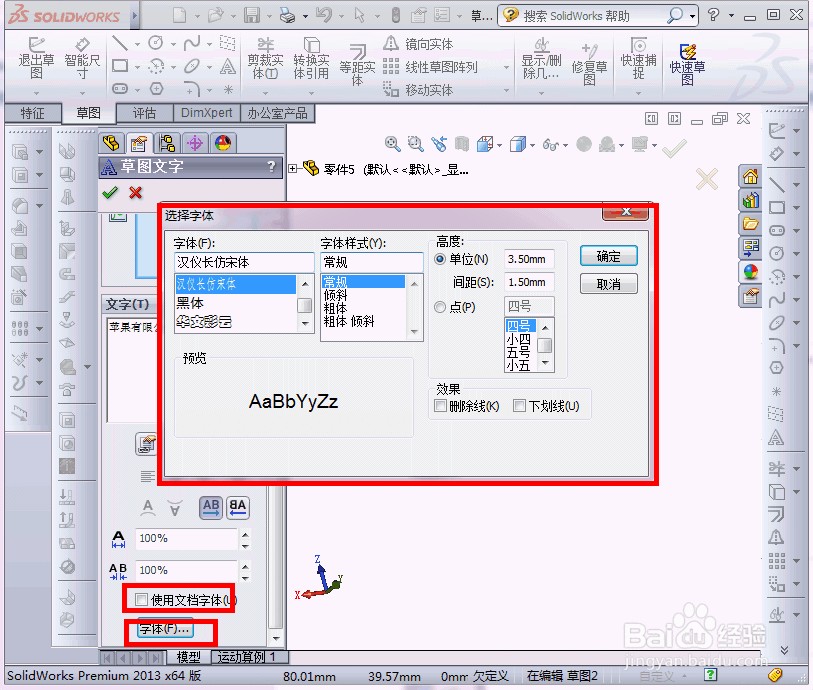The height and width of the screenshot is (690, 813).
Task: Click Offset Entities (等距实体) icon
Action: click(x=357, y=64)
